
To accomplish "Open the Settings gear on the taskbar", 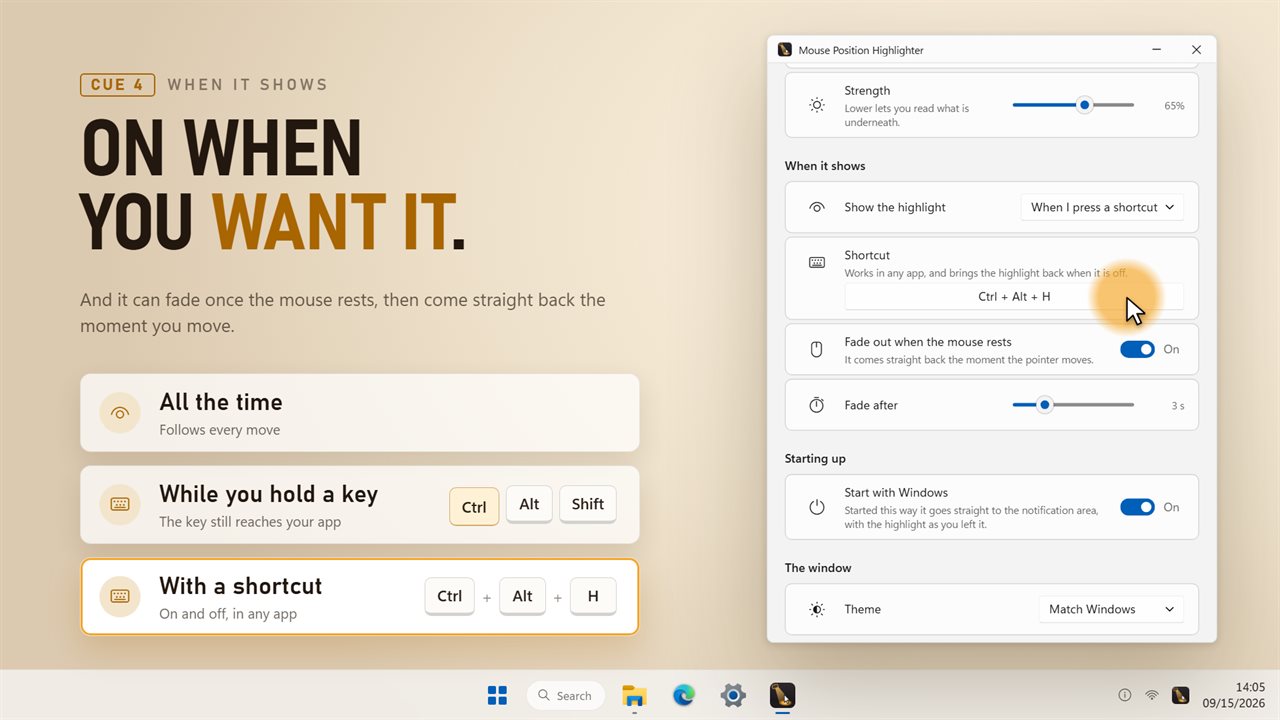I will pos(733,695).
